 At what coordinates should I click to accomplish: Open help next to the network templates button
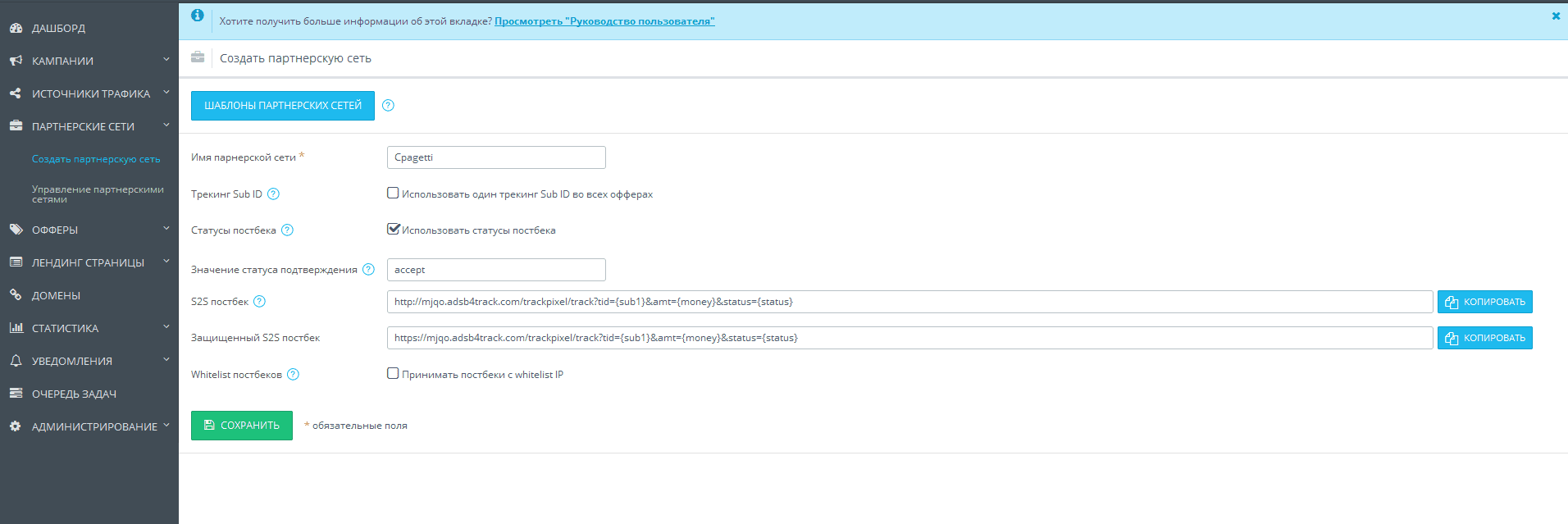[389, 106]
